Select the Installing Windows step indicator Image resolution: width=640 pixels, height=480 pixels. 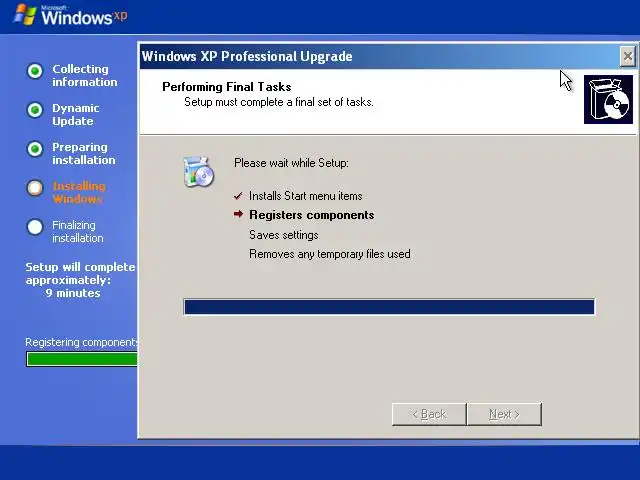point(35,188)
